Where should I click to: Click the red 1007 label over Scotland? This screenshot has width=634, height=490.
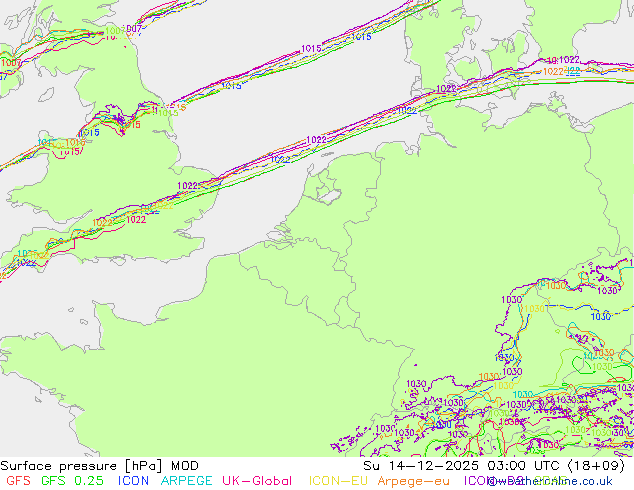tap(11, 63)
